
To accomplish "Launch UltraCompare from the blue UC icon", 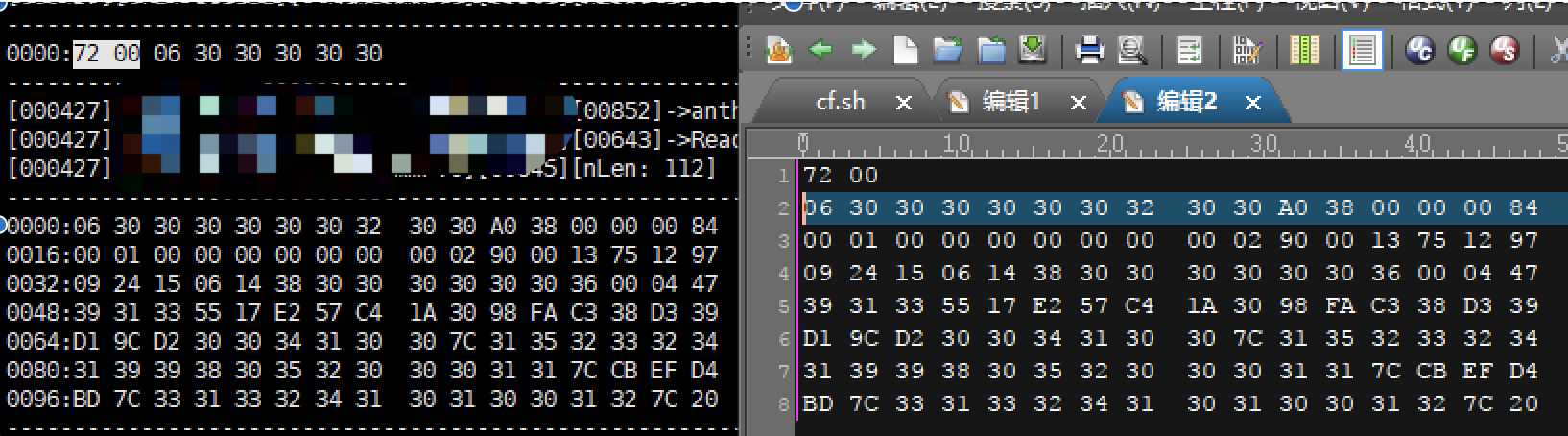I will (x=1419, y=49).
